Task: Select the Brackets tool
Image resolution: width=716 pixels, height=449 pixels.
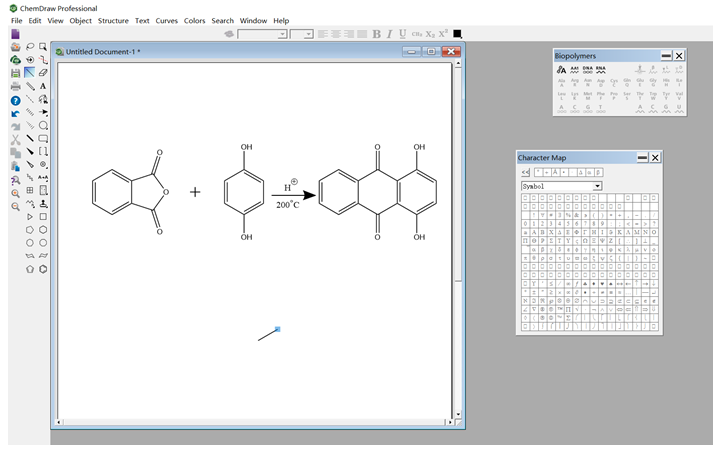Action: tap(43, 151)
